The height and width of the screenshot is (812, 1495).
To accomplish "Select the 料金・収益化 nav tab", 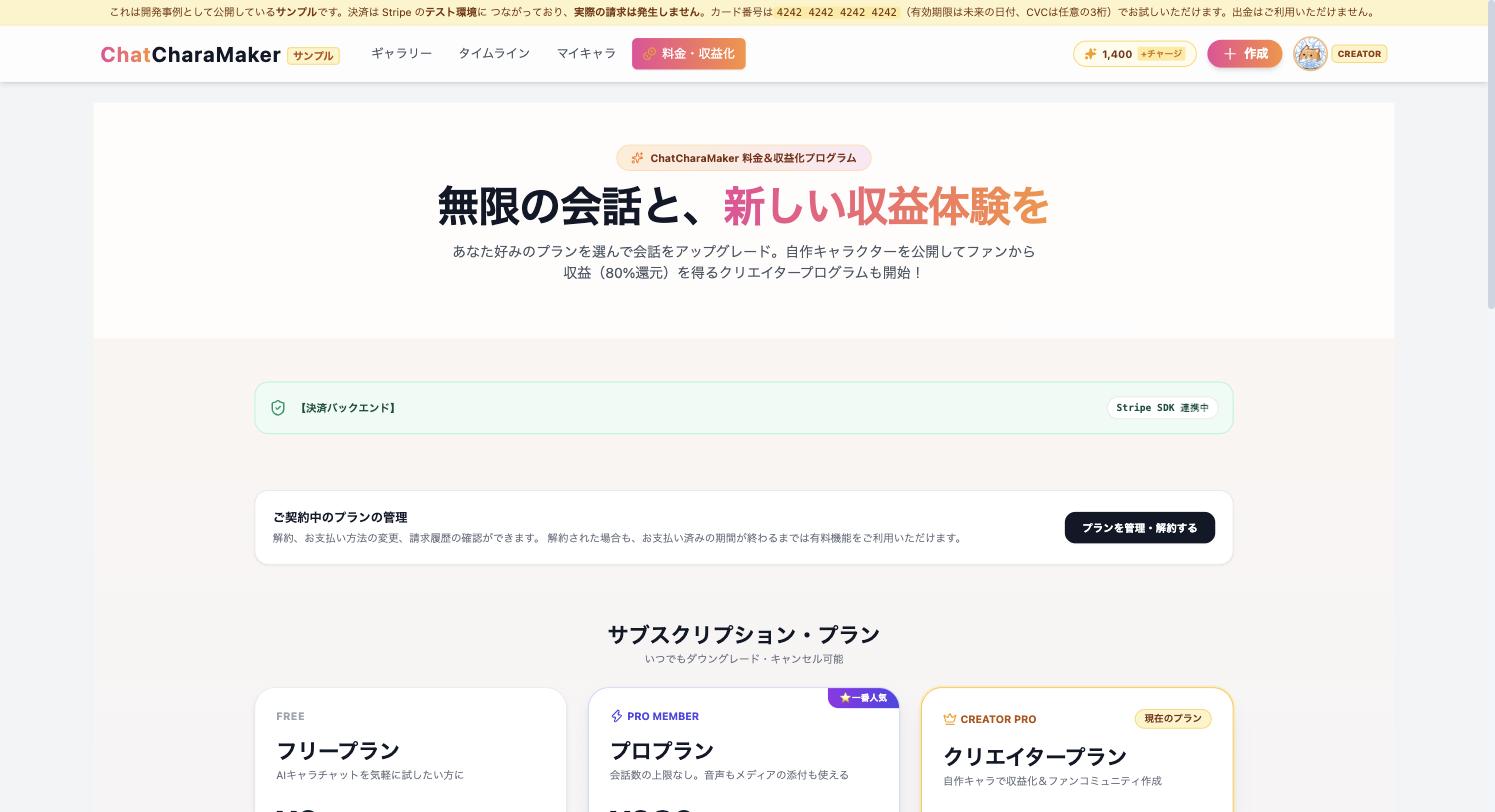I will [x=689, y=54].
